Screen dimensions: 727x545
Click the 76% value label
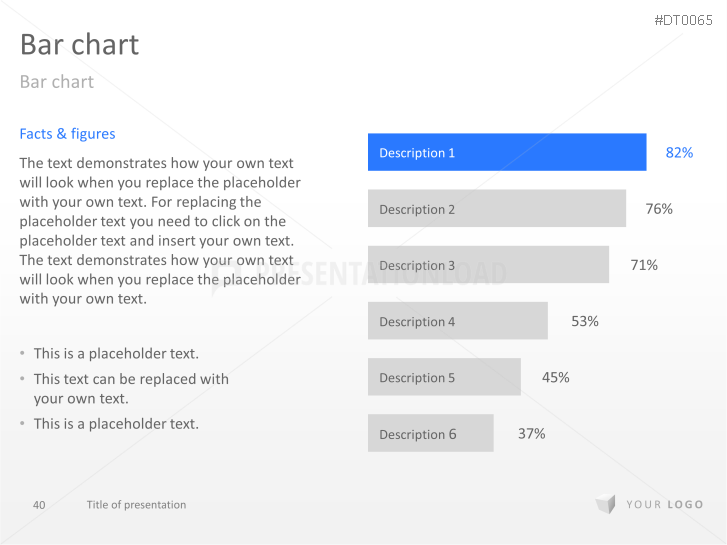659,209
